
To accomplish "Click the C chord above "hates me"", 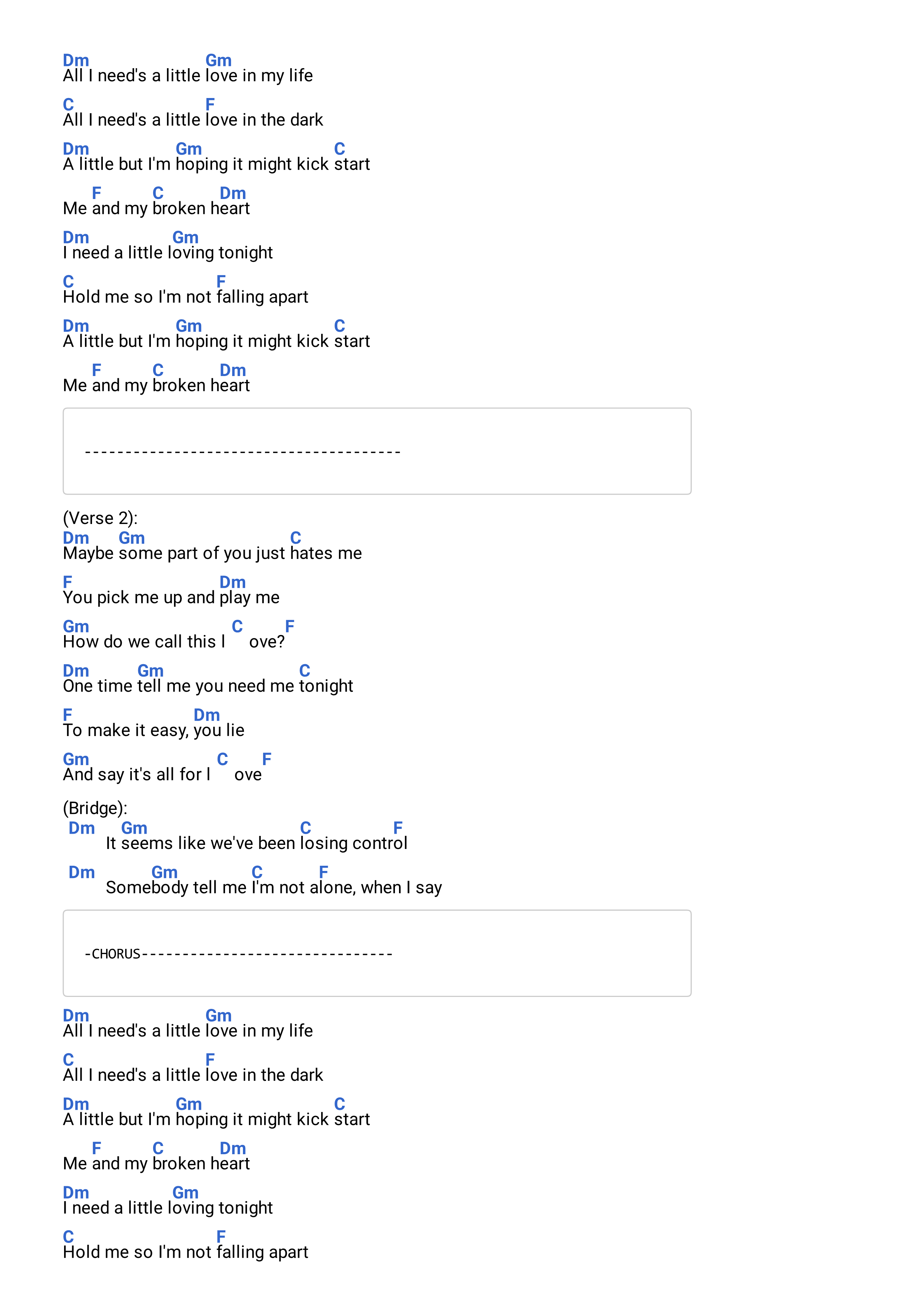I will [296, 538].
